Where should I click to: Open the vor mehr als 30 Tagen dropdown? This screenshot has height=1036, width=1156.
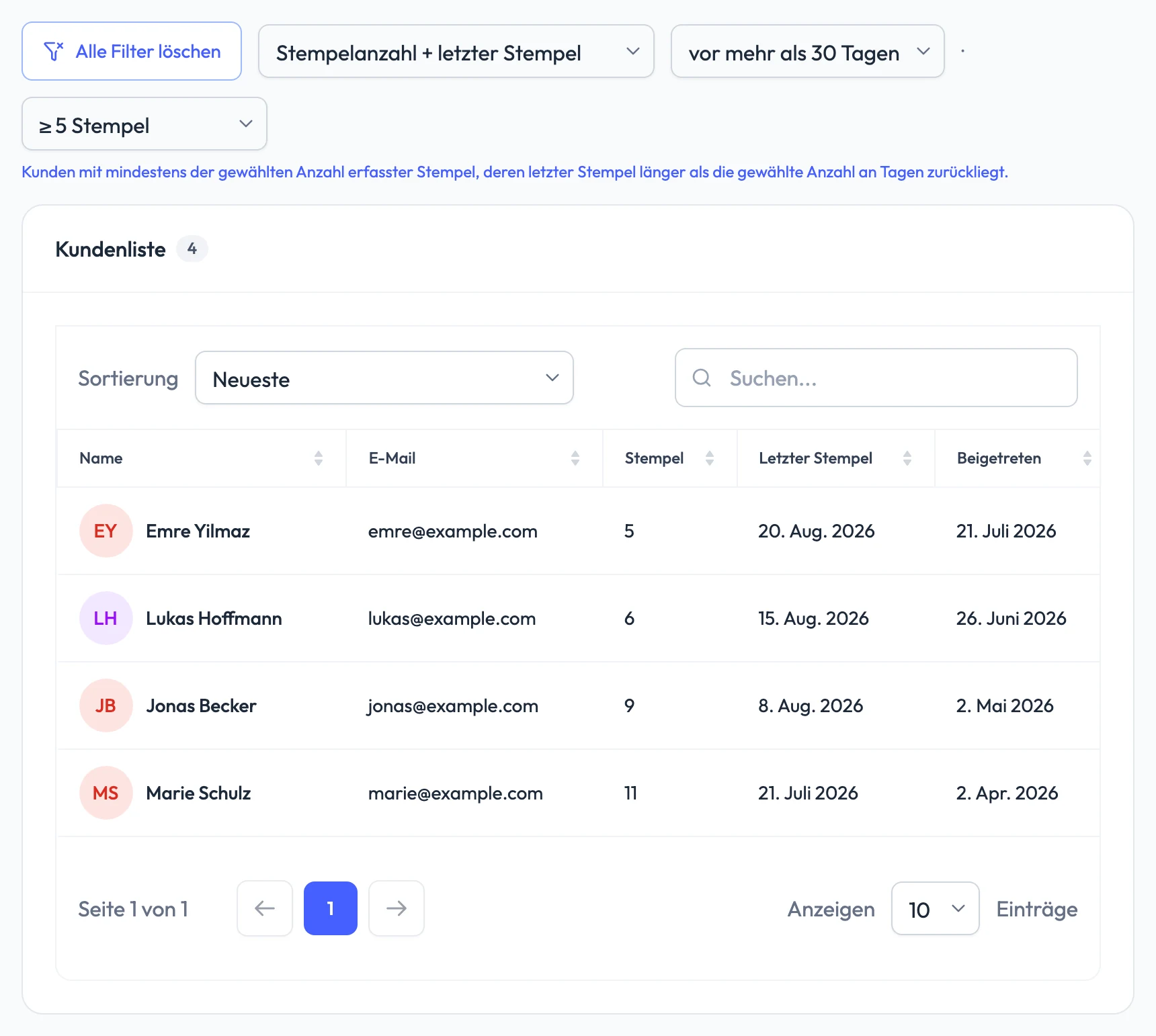(808, 51)
